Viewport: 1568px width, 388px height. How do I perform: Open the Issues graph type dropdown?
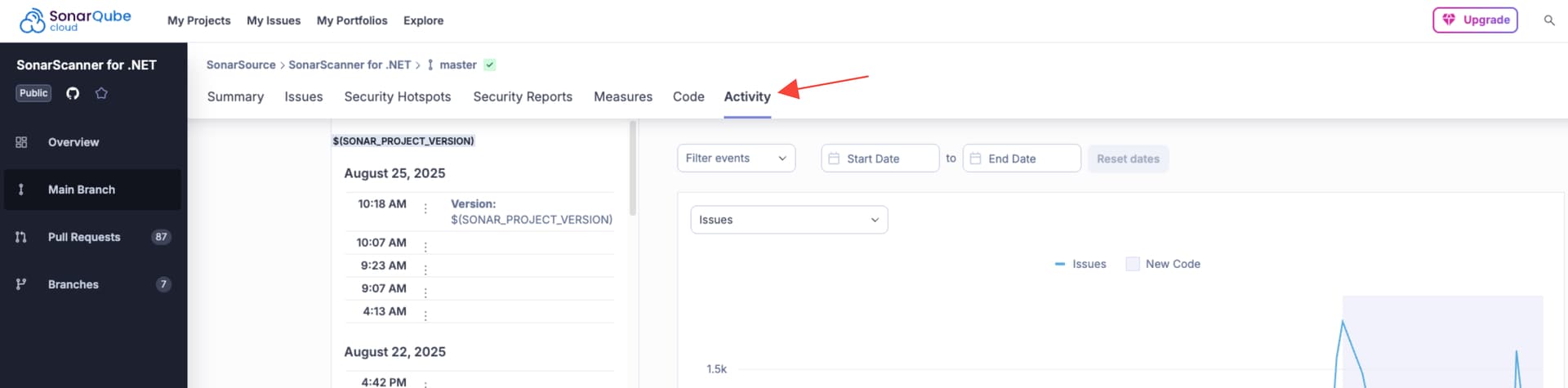click(x=789, y=220)
